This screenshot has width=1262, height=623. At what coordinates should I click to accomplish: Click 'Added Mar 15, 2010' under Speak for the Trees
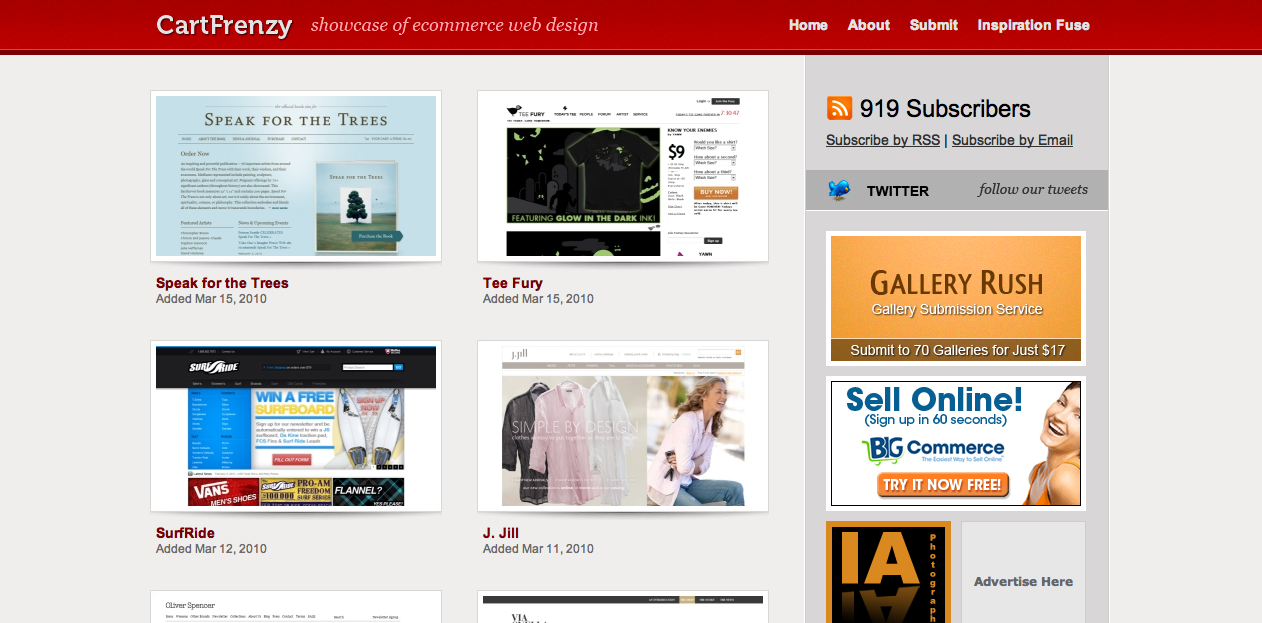pyautogui.click(x=211, y=299)
